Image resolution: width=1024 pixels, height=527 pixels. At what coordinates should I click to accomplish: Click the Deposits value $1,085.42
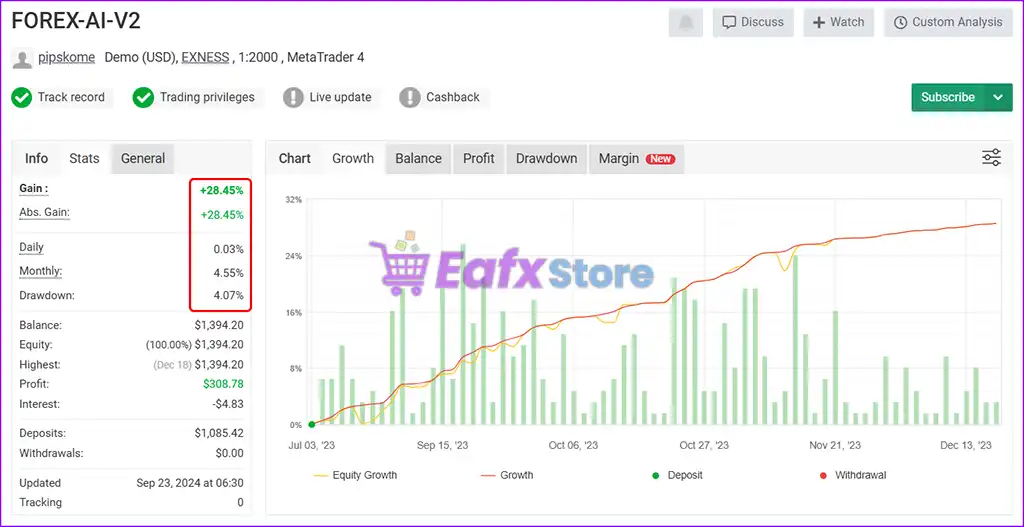coord(219,433)
